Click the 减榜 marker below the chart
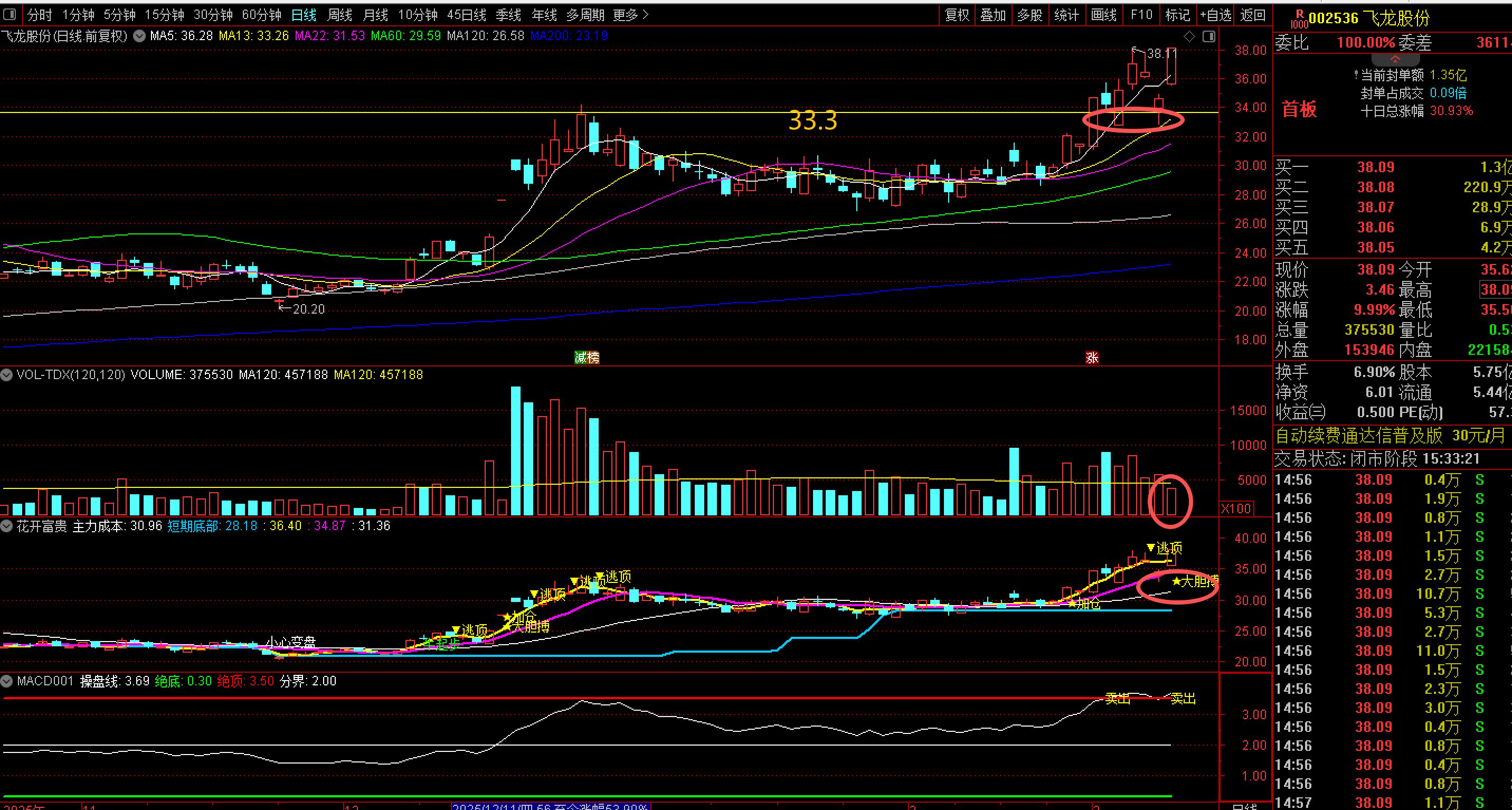Screen dimensions: 1512x810 coord(587,357)
